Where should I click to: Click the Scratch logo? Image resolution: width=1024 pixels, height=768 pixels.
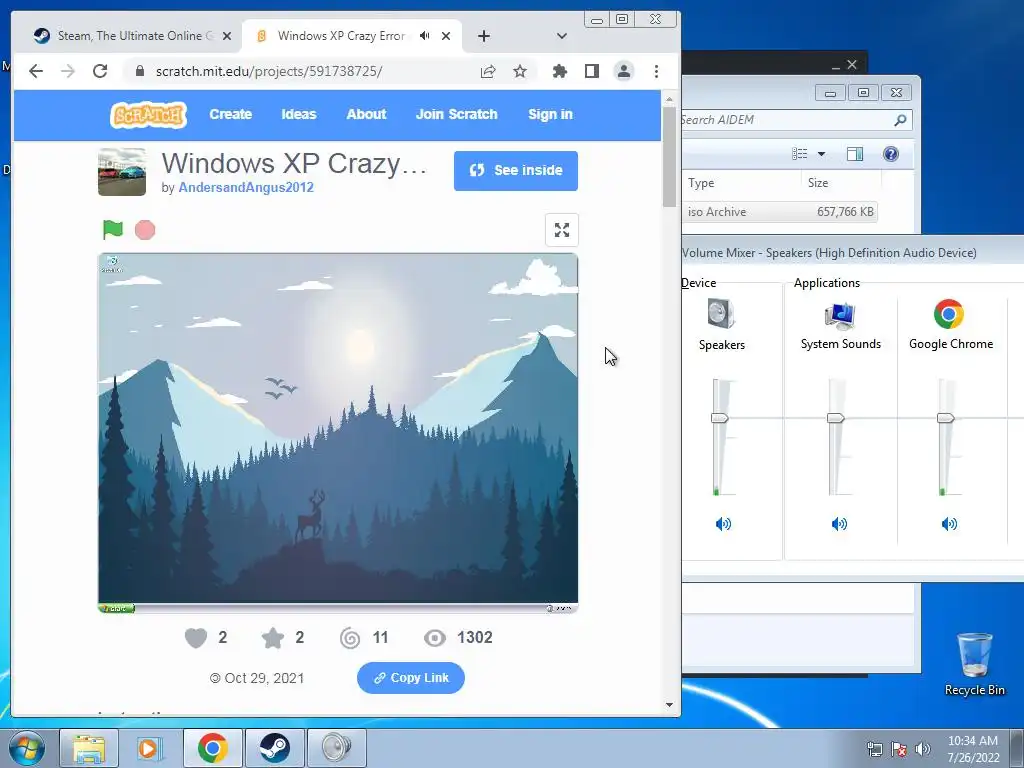pos(148,115)
